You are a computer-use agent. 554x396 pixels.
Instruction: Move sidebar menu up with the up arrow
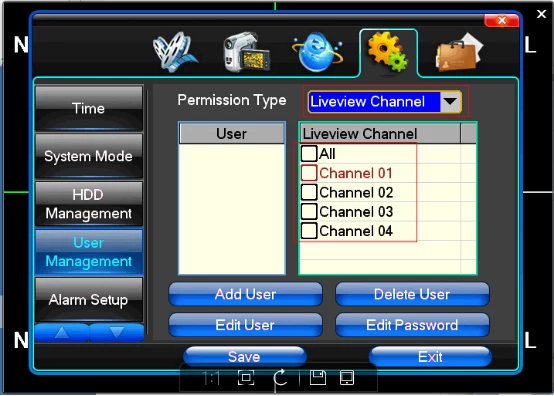pyautogui.click(x=62, y=332)
